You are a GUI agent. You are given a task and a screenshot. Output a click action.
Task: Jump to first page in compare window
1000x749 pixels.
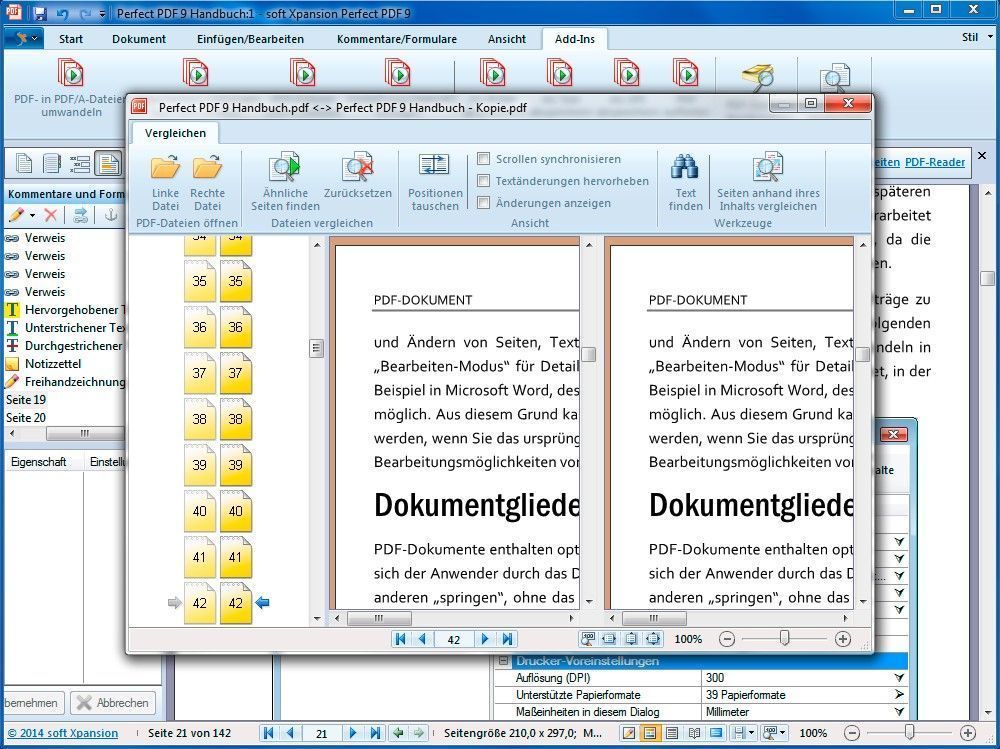click(x=401, y=639)
